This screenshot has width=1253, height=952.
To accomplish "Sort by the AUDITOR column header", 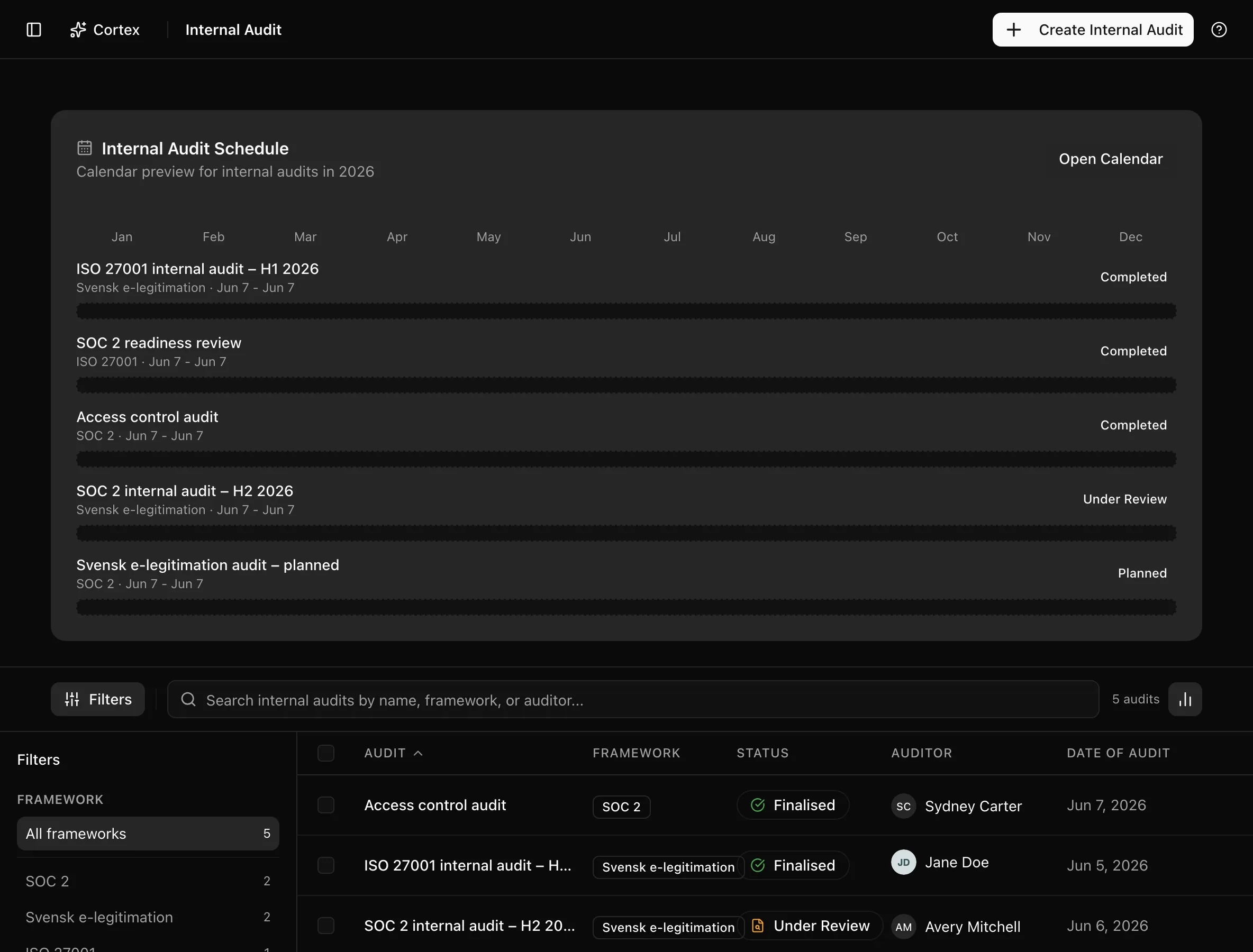I will (921, 753).
